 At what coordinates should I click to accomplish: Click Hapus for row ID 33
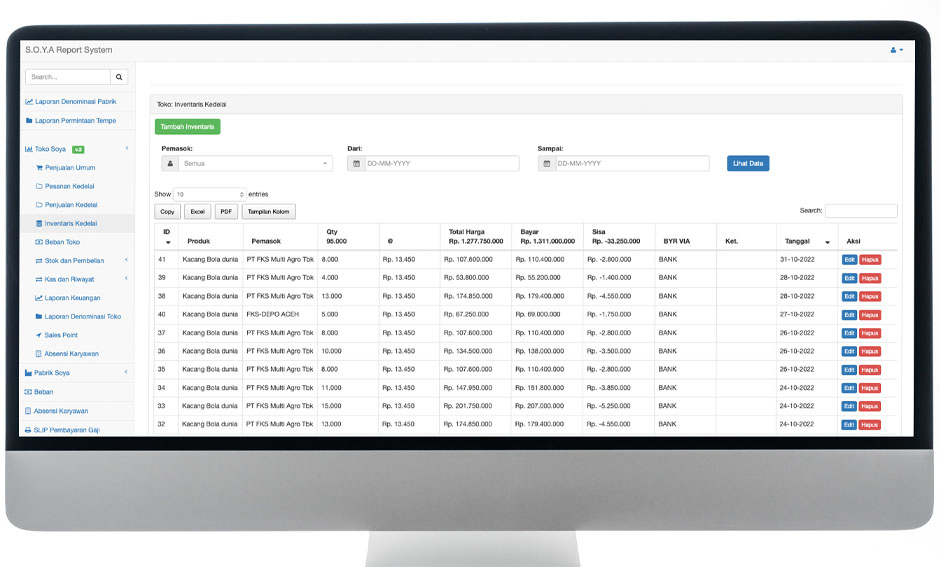coord(870,406)
